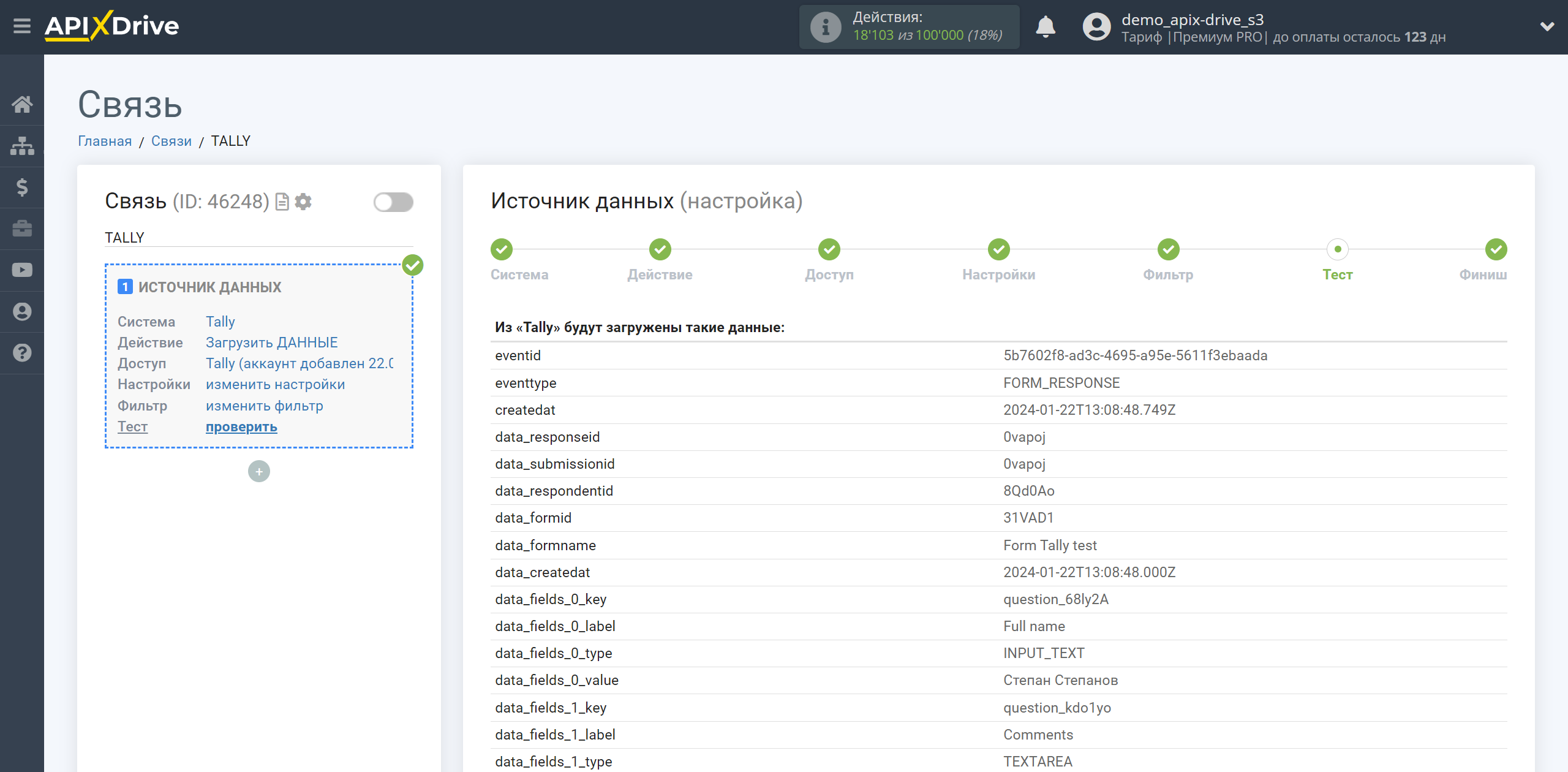Click the user avatar icon
This screenshot has width=1568, height=772.
click(1096, 27)
